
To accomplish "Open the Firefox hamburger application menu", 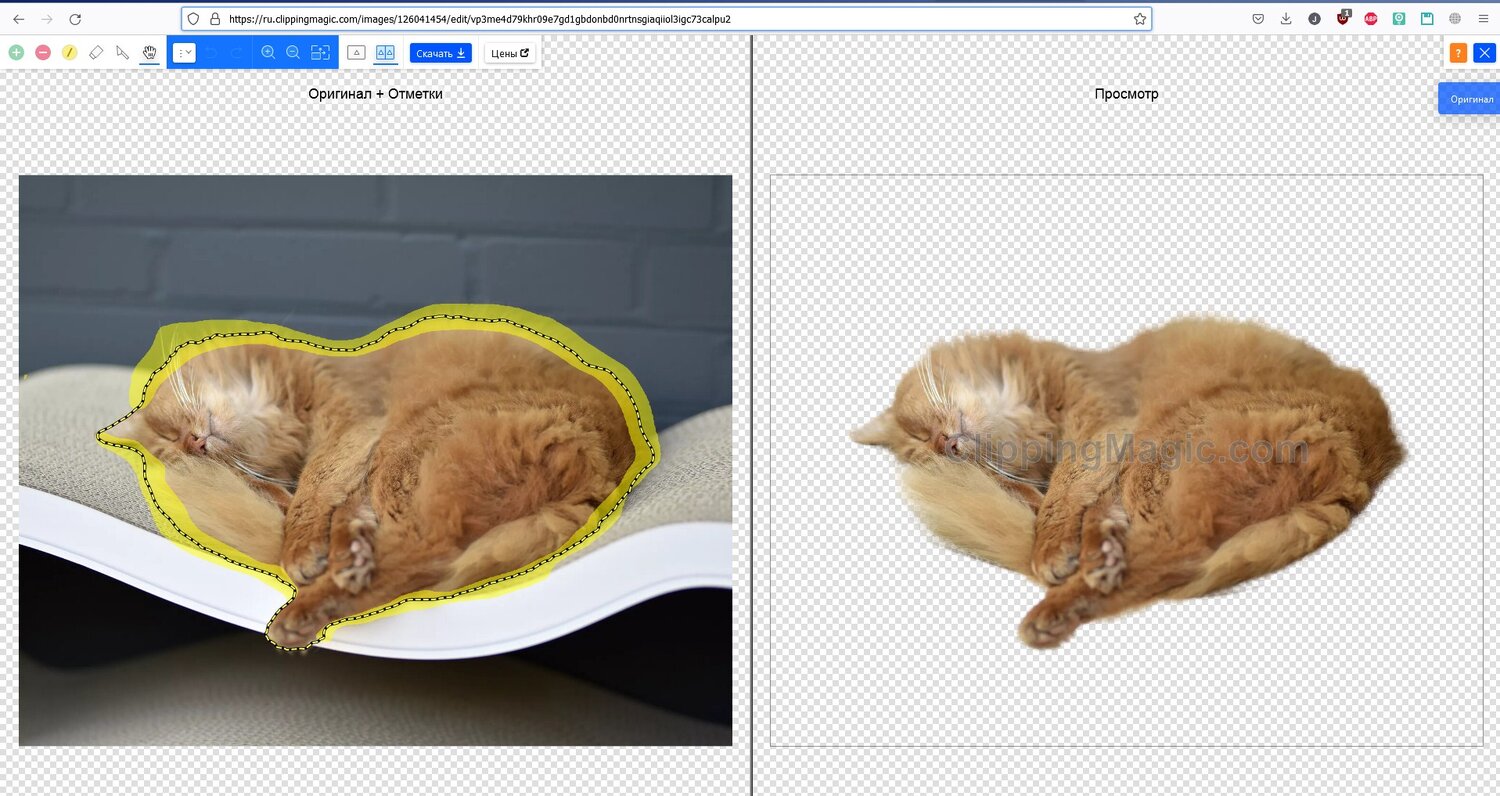I will point(1483,19).
